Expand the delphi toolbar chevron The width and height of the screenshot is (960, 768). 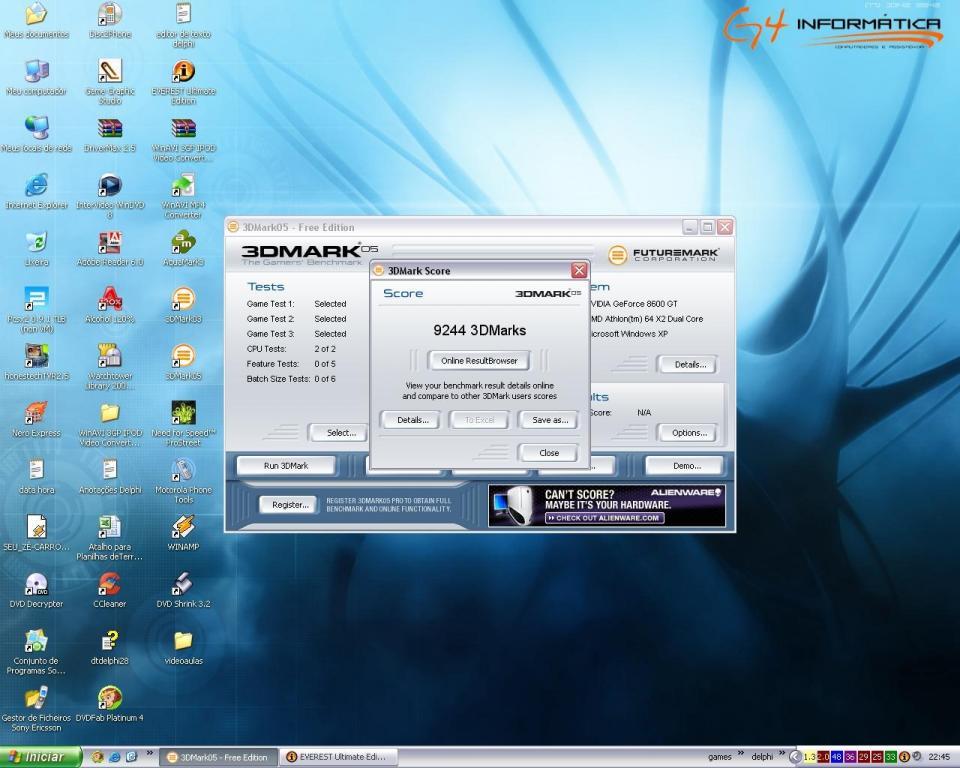point(782,753)
